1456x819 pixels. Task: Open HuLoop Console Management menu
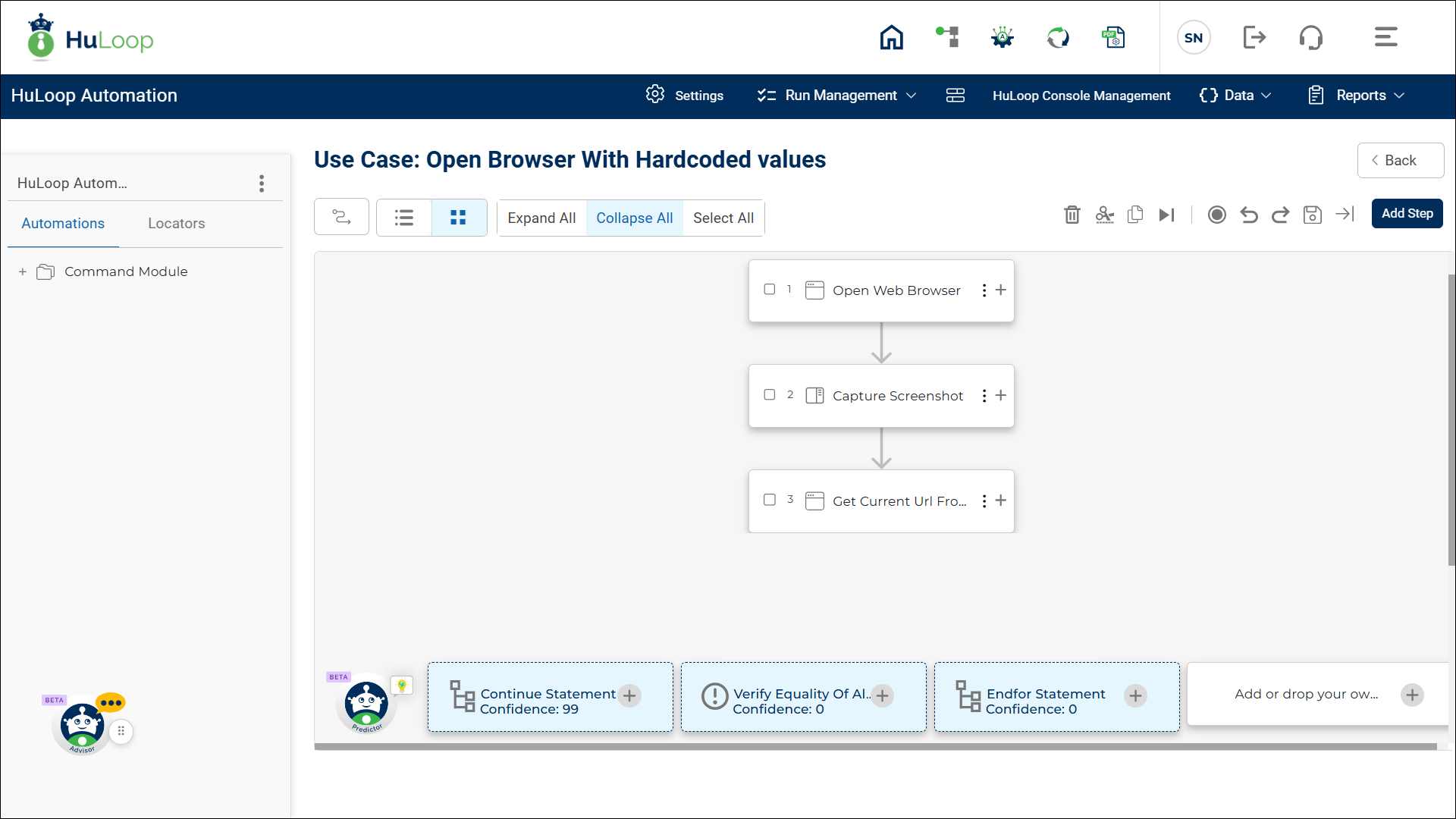(x=1081, y=96)
